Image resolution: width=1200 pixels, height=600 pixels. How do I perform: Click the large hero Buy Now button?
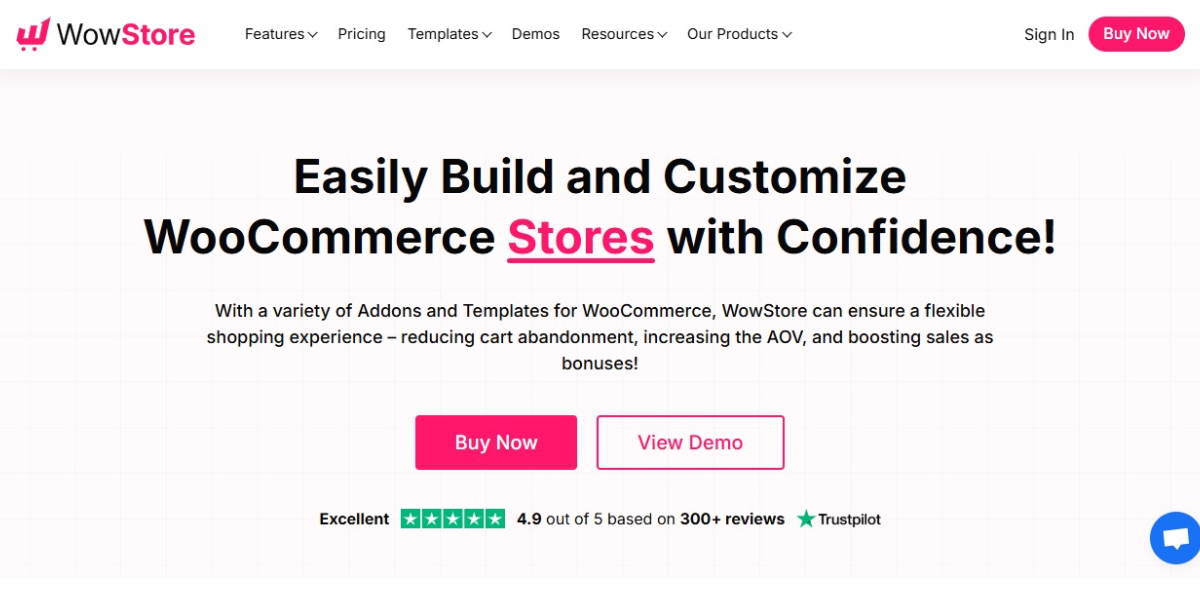496,442
